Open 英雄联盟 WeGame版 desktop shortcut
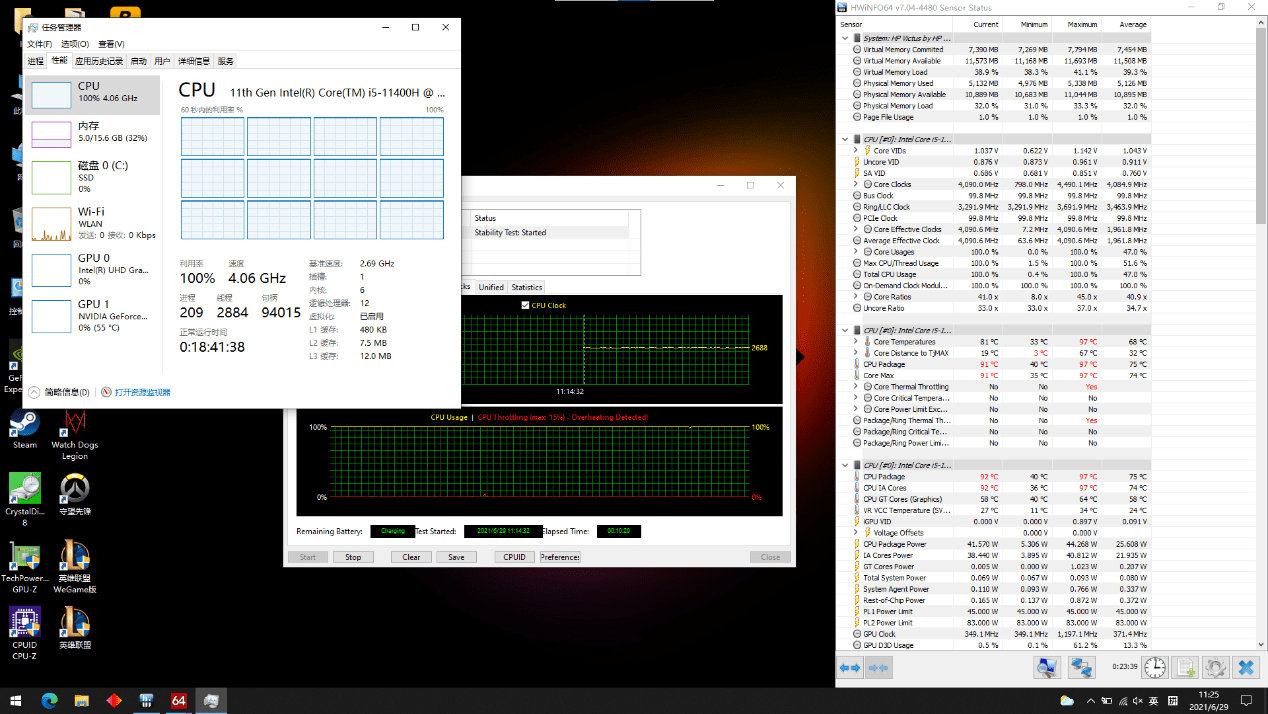The image size is (1268, 714). tap(75, 566)
